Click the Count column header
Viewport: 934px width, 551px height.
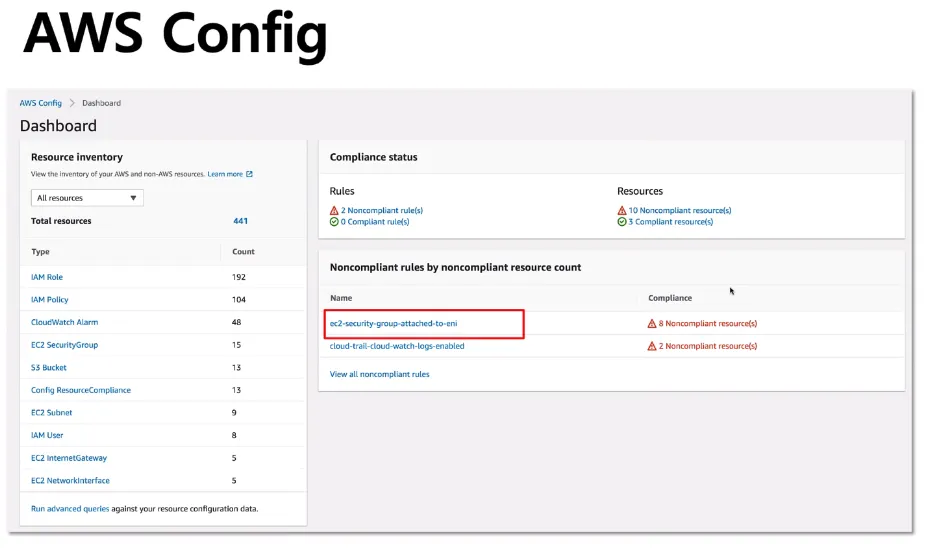243,251
